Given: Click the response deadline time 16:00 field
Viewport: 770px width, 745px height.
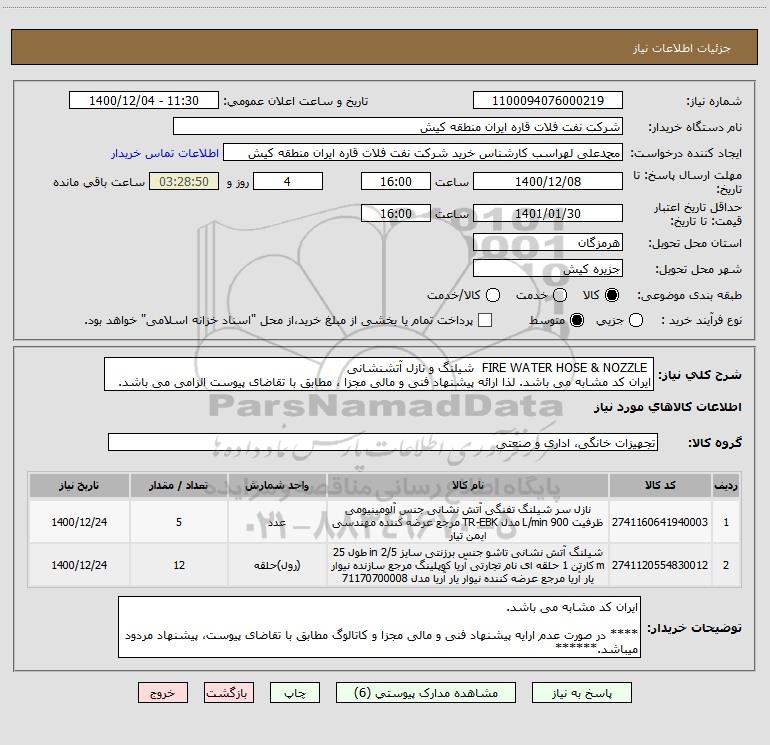Looking at the screenshot, I should 396,181.
